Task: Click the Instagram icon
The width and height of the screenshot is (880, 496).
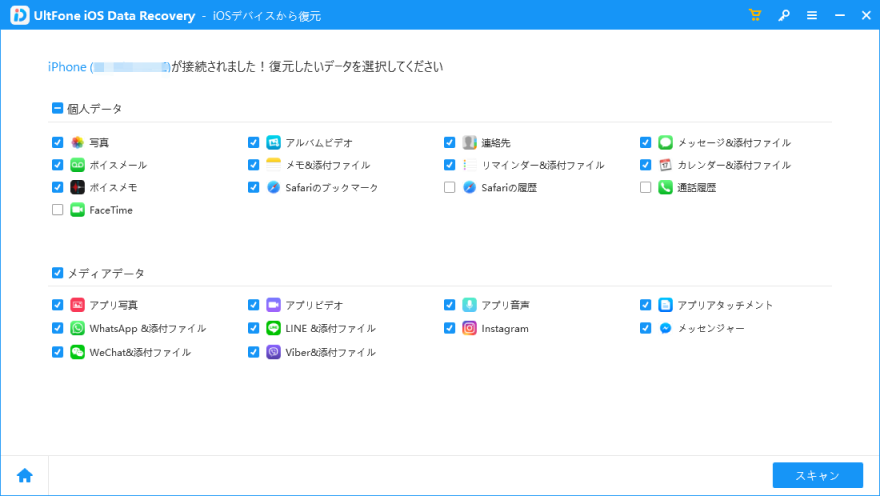Action: (470, 328)
